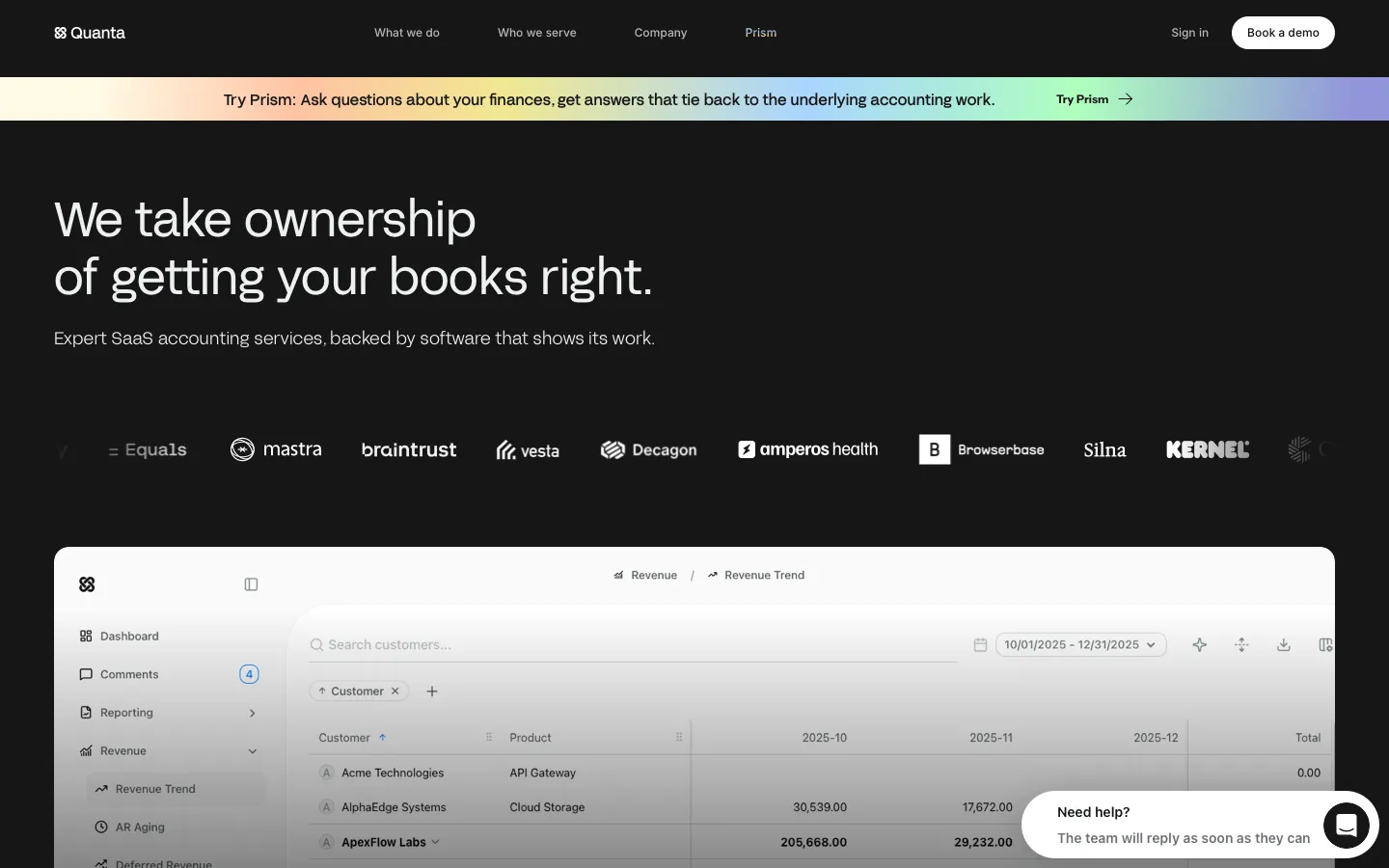This screenshot has height=868, width=1389.
Task: Click the Book a demo button
Action: [x=1283, y=33]
